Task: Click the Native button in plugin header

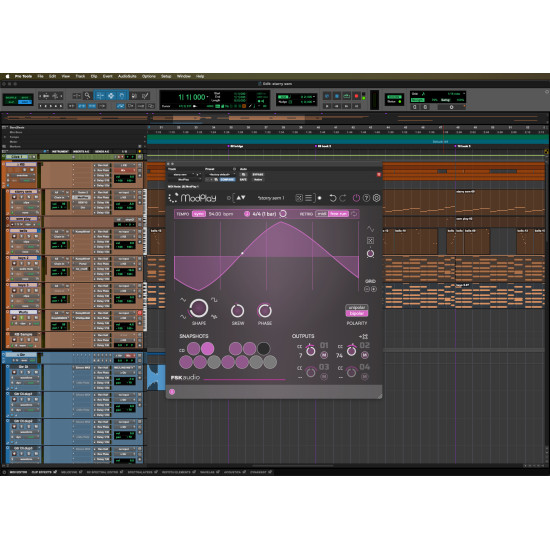Action: point(258,180)
